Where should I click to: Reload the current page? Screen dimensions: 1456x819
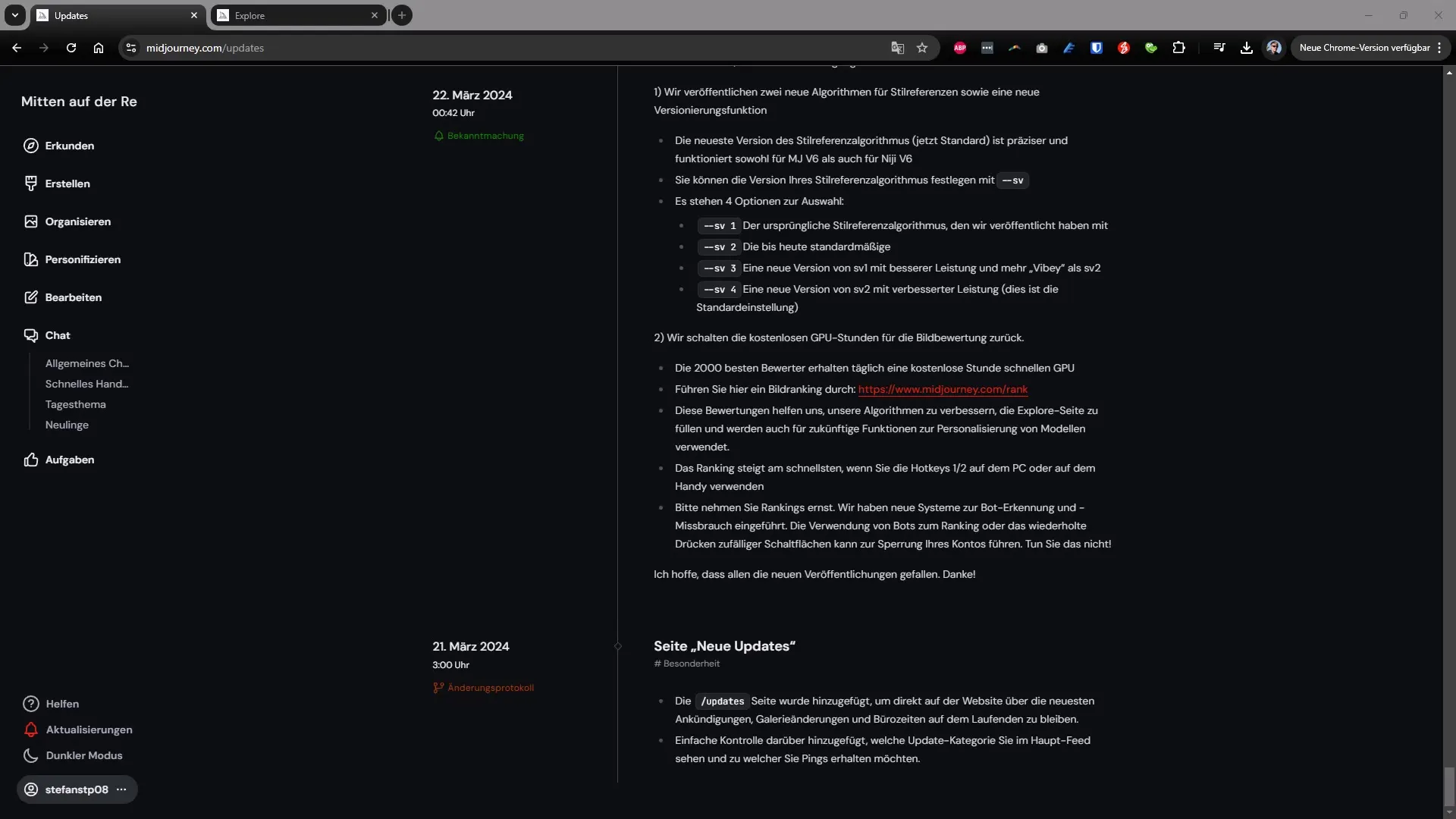pos(71,48)
